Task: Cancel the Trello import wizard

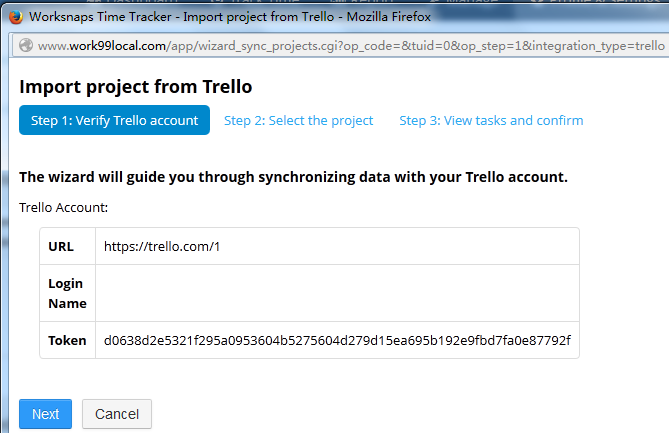Action: click(116, 414)
